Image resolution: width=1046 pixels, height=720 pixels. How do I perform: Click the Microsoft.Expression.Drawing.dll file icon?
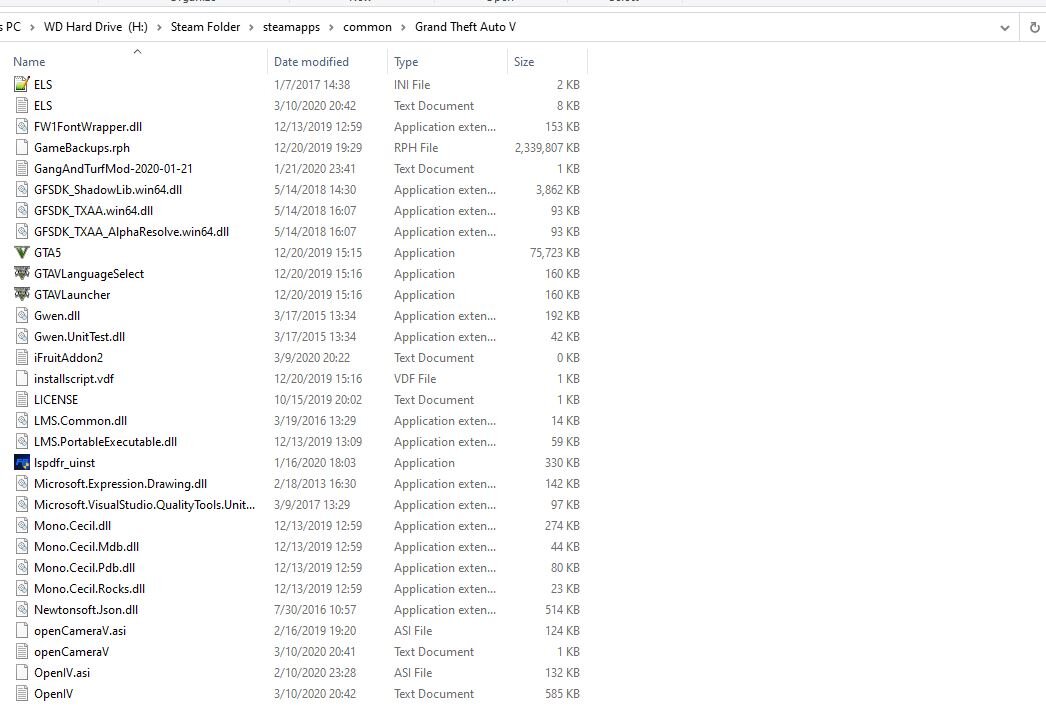[x=22, y=484]
